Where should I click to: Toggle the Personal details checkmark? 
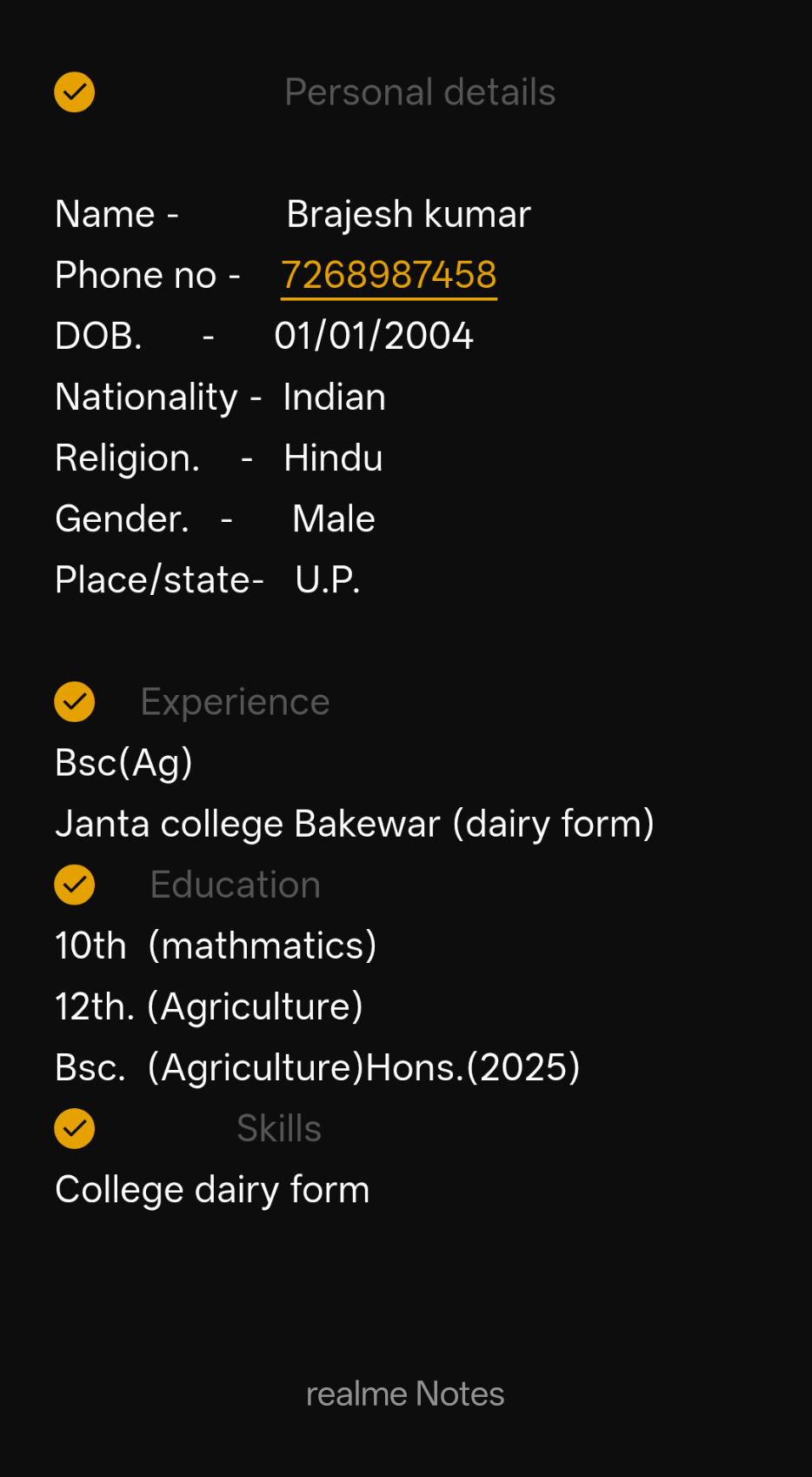tap(75, 92)
